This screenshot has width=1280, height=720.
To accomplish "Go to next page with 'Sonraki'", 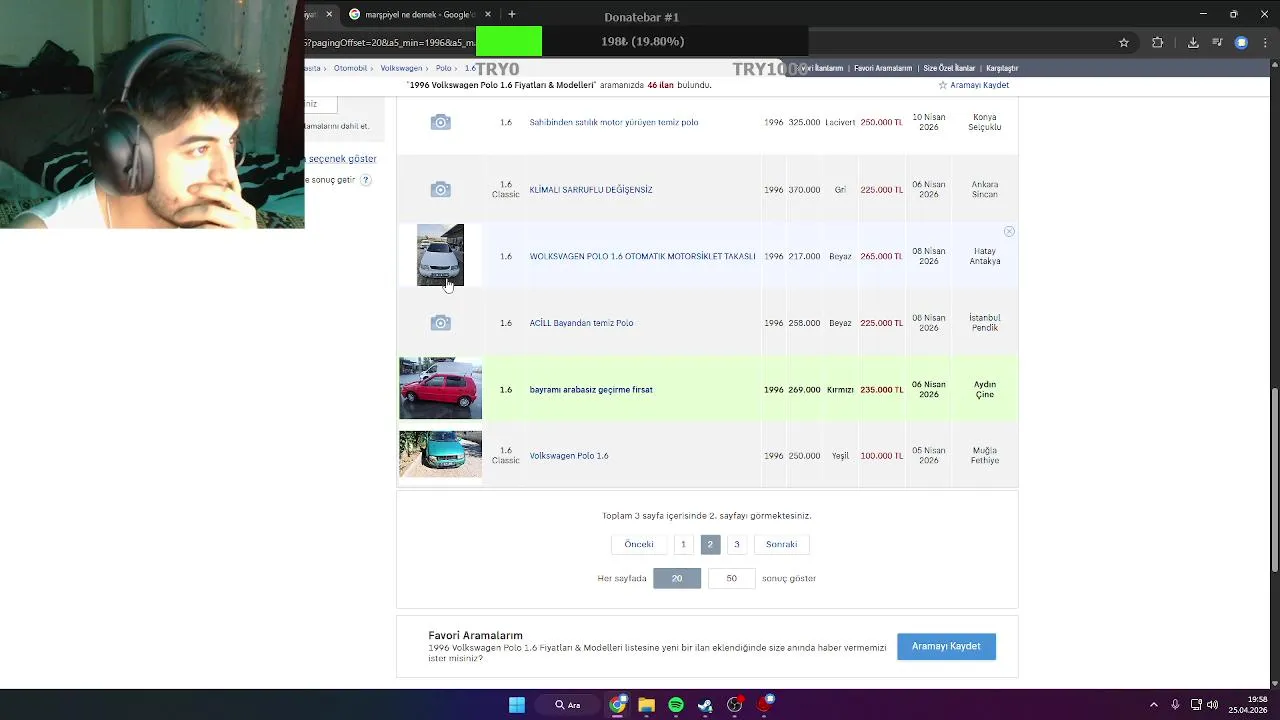I will click(781, 544).
